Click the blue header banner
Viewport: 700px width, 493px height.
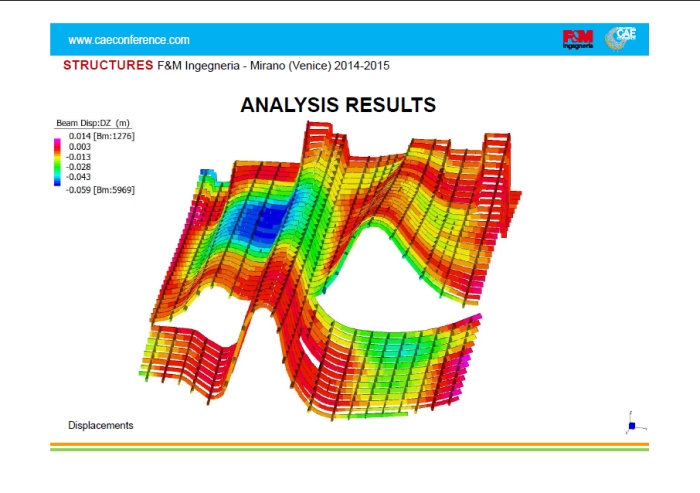(x=350, y=39)
